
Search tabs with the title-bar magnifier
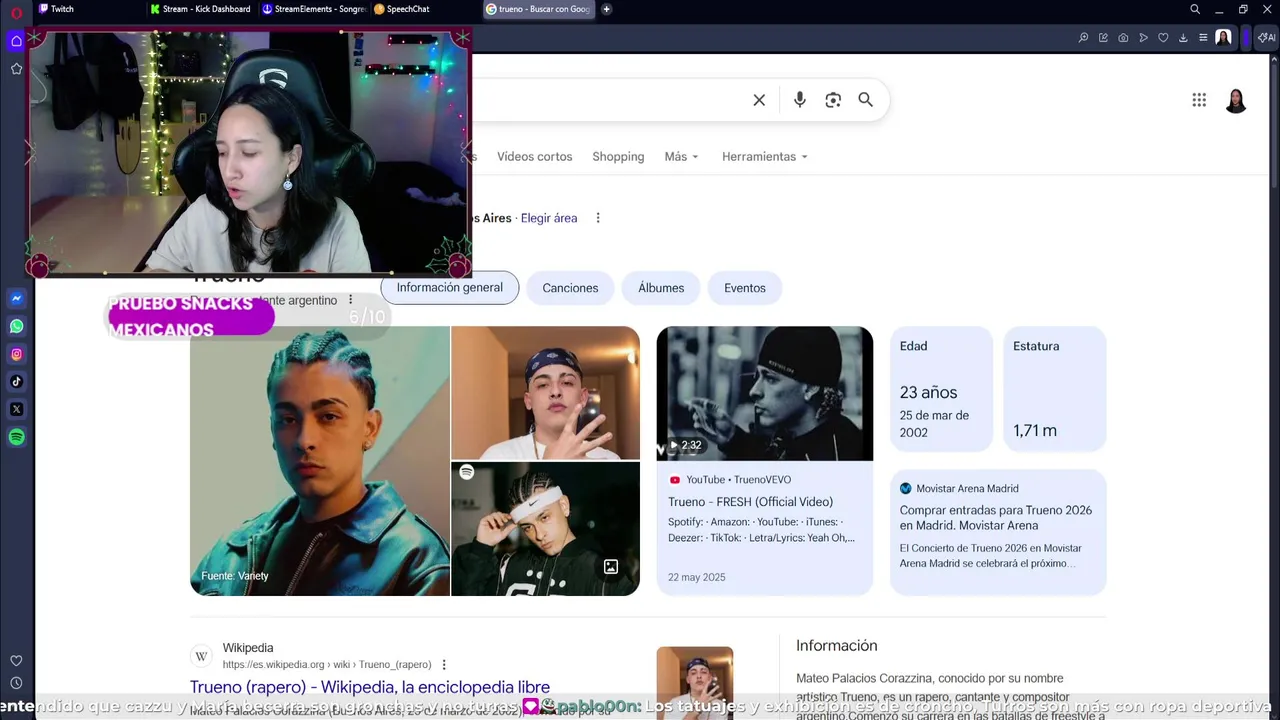click(x=1195, y=9)
